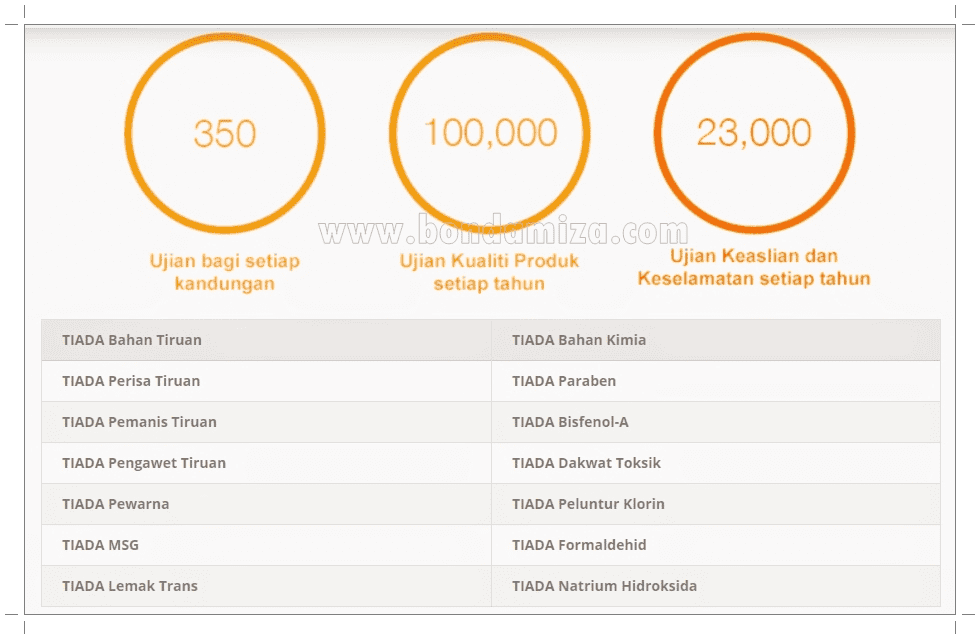The image size is (980, 639).
Task: Select the 'TIADA Formaldehid' cell
Action: pyautogui.click(x=579, y=545)
